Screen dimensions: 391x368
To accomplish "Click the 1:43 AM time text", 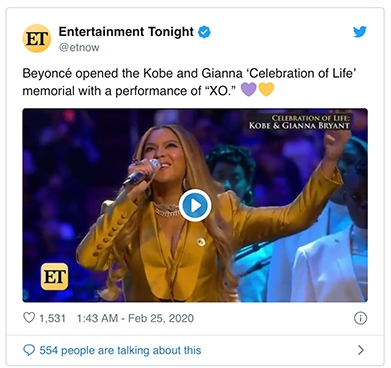I will point(97,318).
